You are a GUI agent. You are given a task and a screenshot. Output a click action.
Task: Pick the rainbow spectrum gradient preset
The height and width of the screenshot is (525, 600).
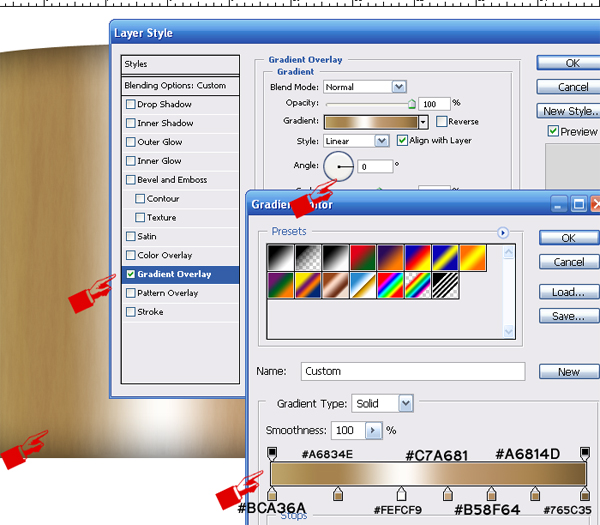pos(390,285)
